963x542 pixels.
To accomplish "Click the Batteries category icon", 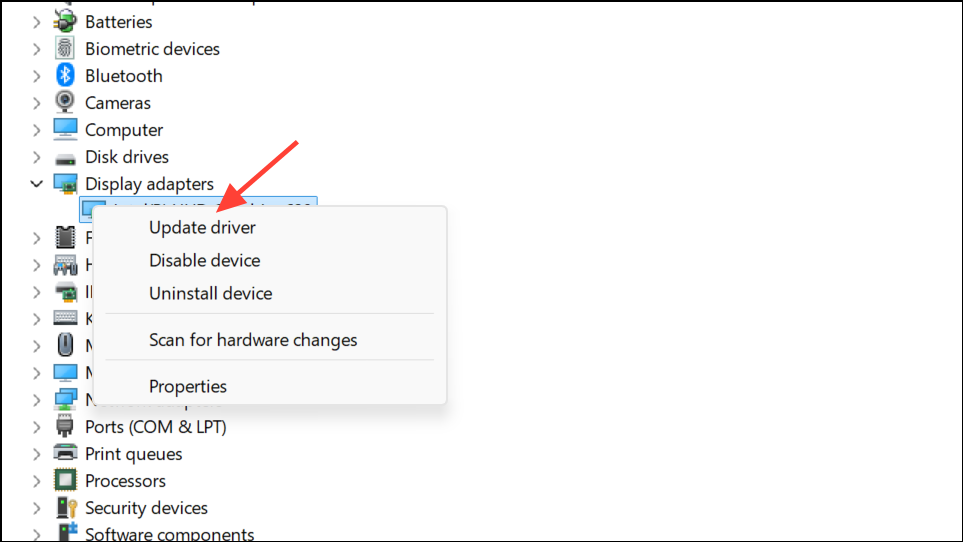I will tap(65, 21).
